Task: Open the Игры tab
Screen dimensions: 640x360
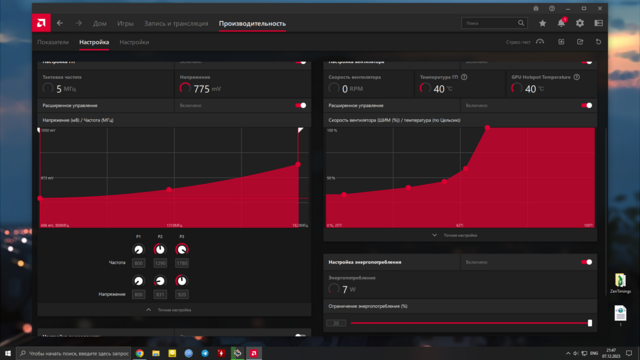Action: [x=125, y=24]
